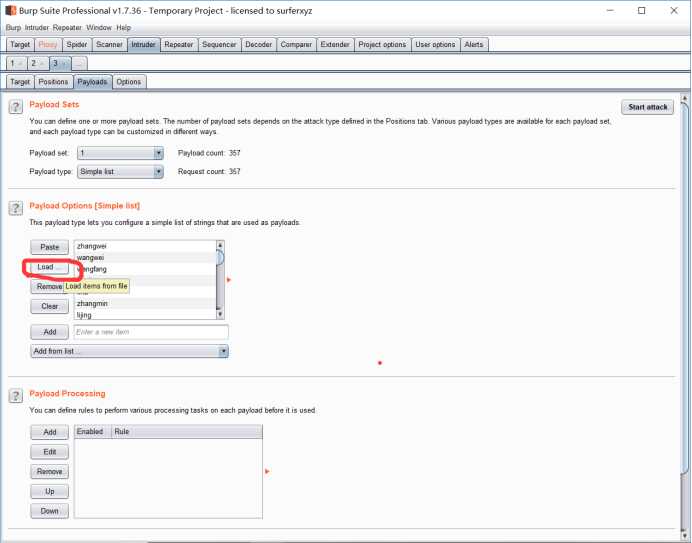Select the Payloads sub-tab
The width and height of the screenshot is (692, 543).
point(92,82)
